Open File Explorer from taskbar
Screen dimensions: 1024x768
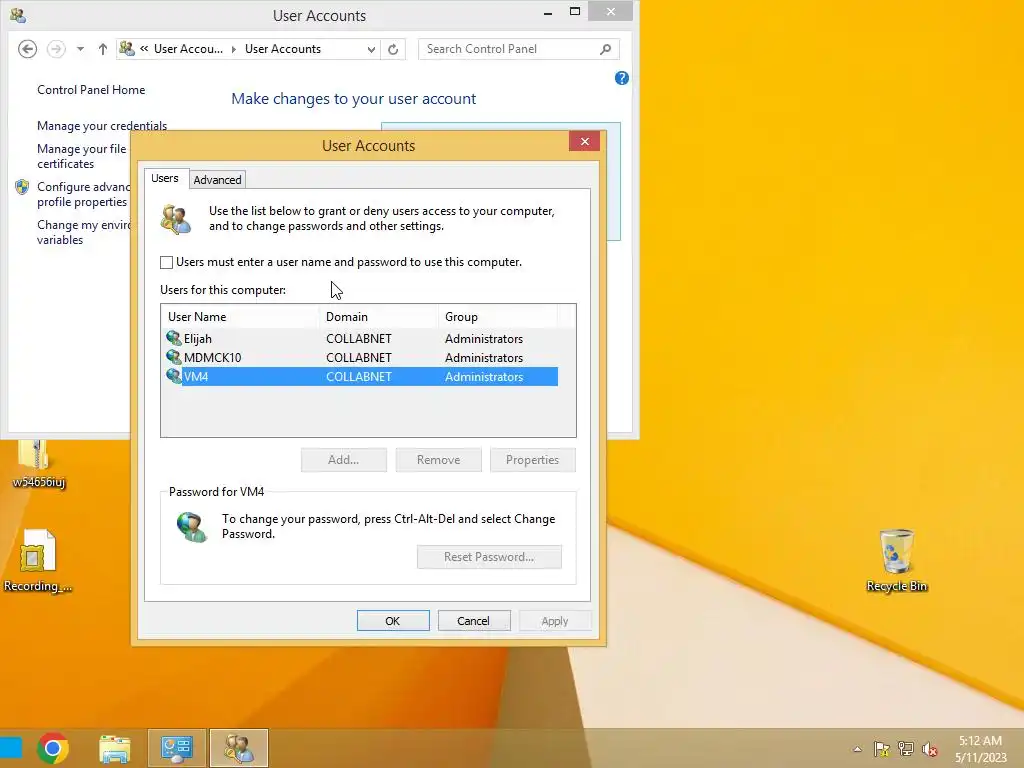[x=115, y=748]
